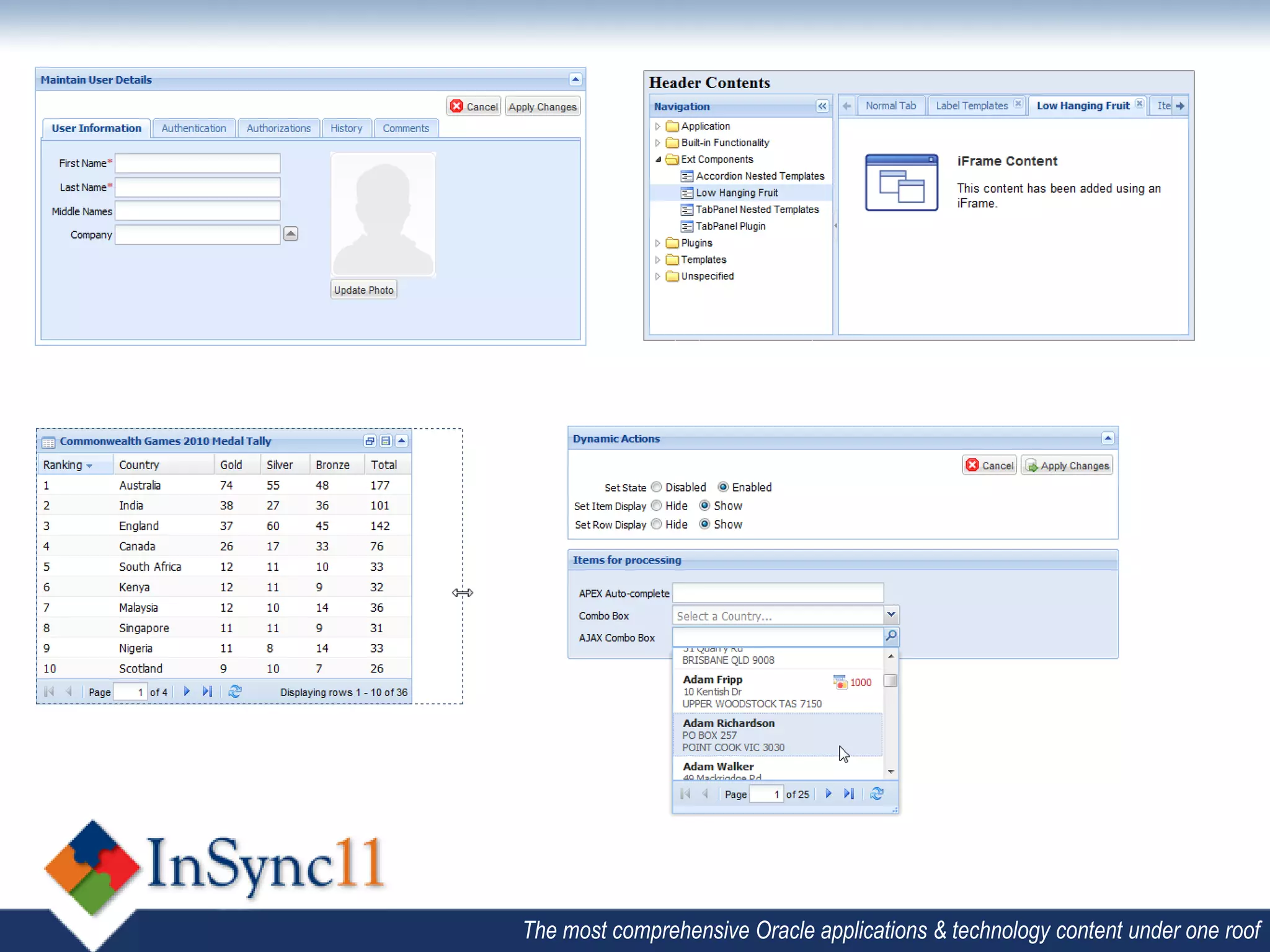Viewport: 1270px width, 952px height.
Task: Collapse the Ext Components folder
Action: (657, 160)
